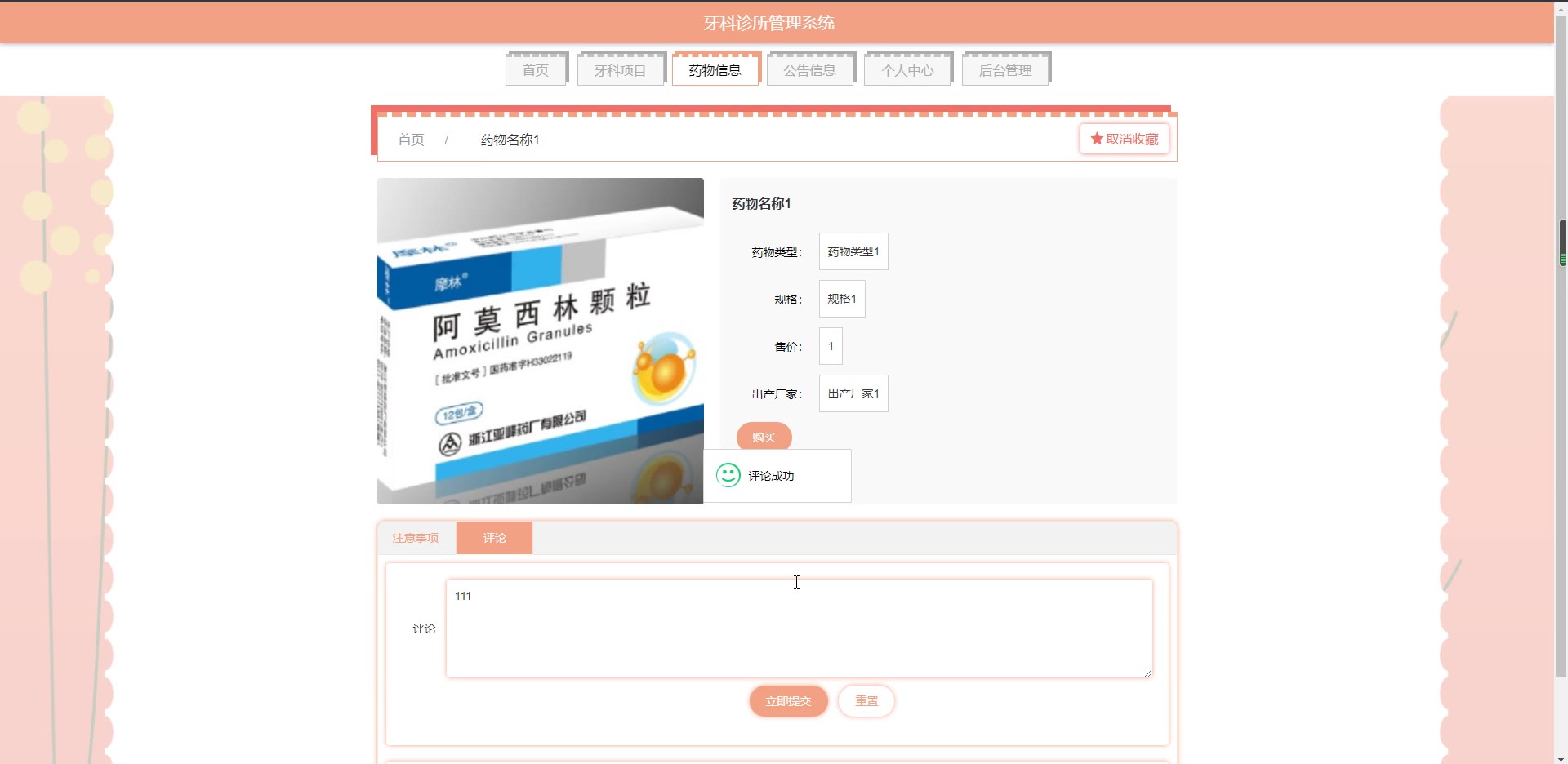Image resolution: width=1568 pixels, height=764 pixels.
Task: Click into the 评论 text area
Action: pos(799,629)
